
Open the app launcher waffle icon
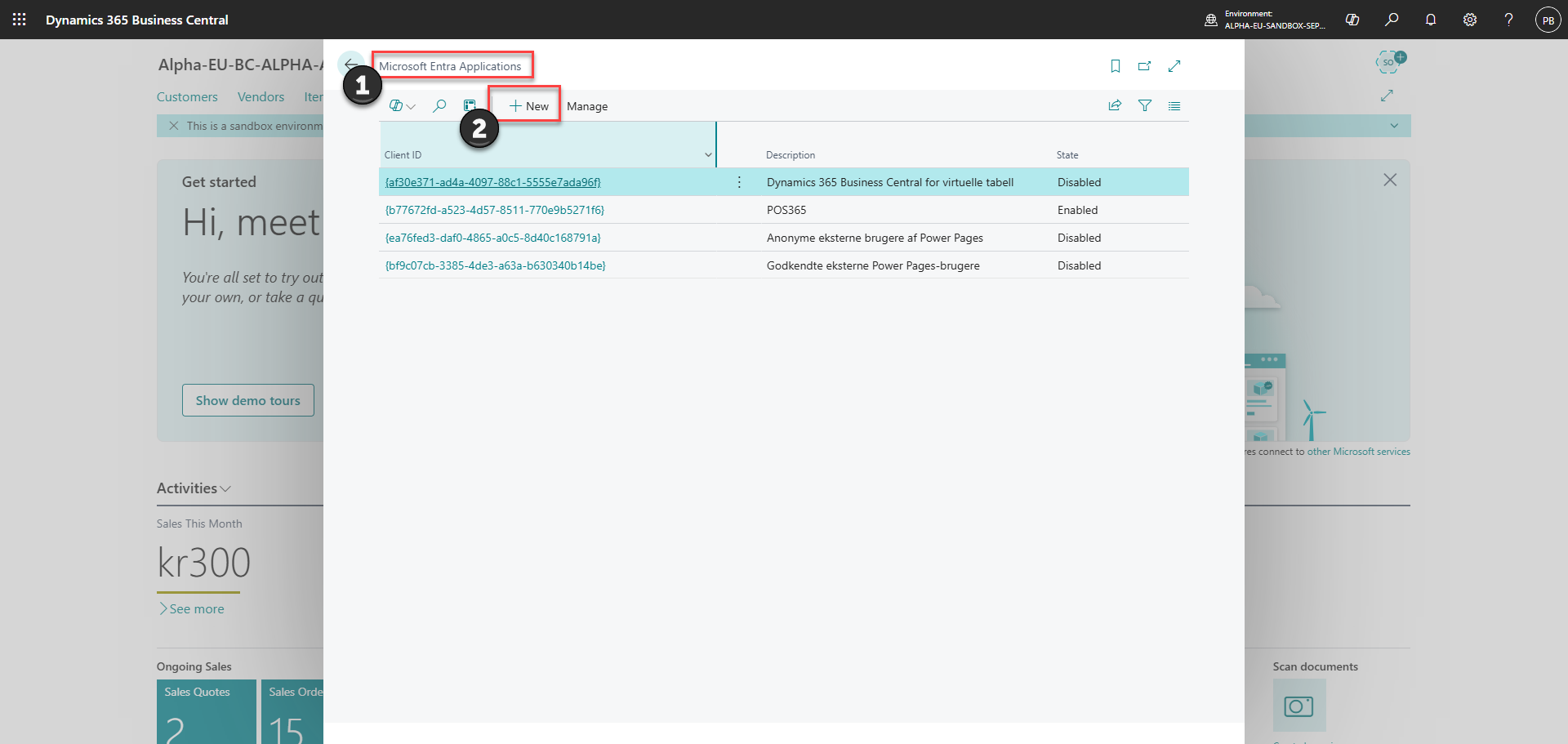click(x=20, y=20)
